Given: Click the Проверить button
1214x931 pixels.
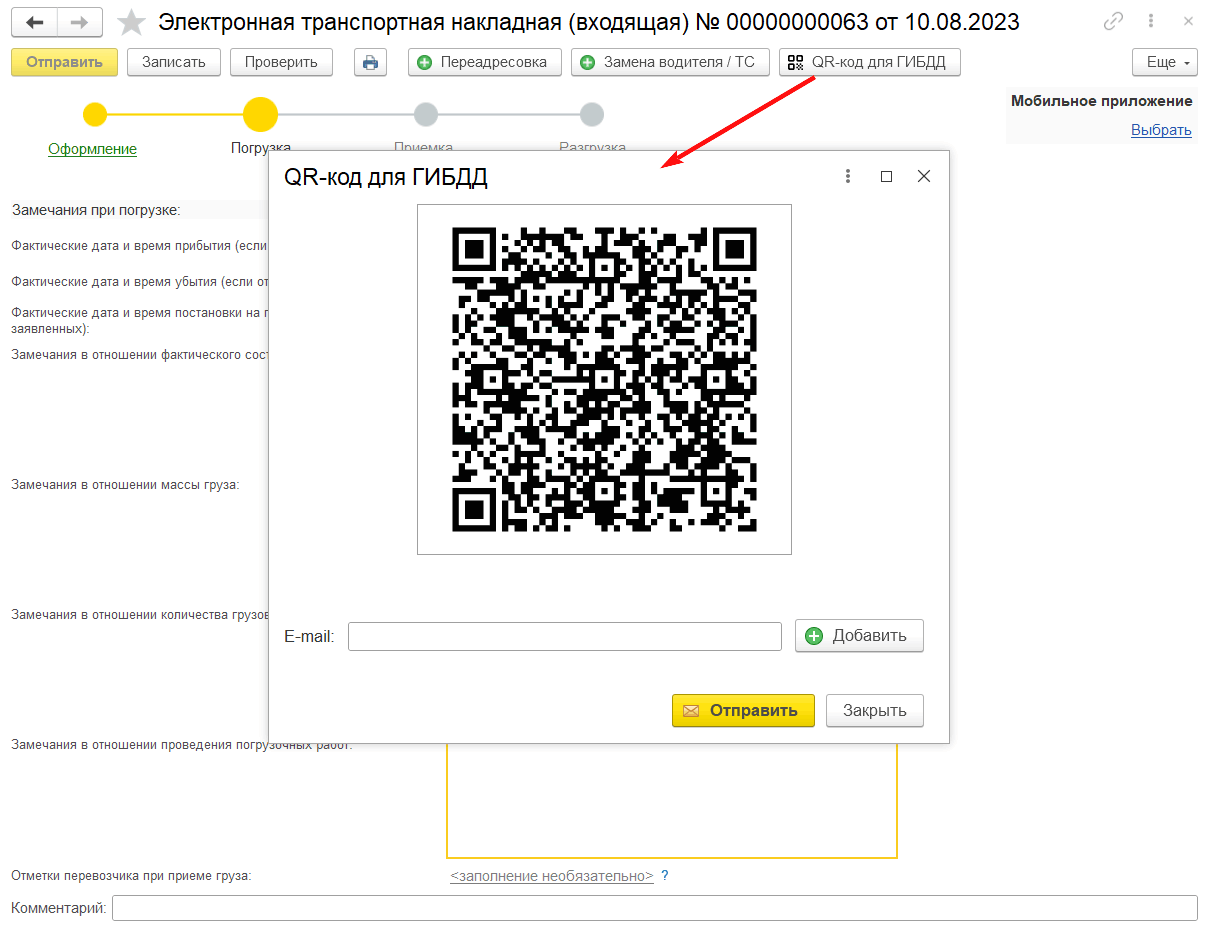Looking at the screenshot, I should (x=281, y=62).
